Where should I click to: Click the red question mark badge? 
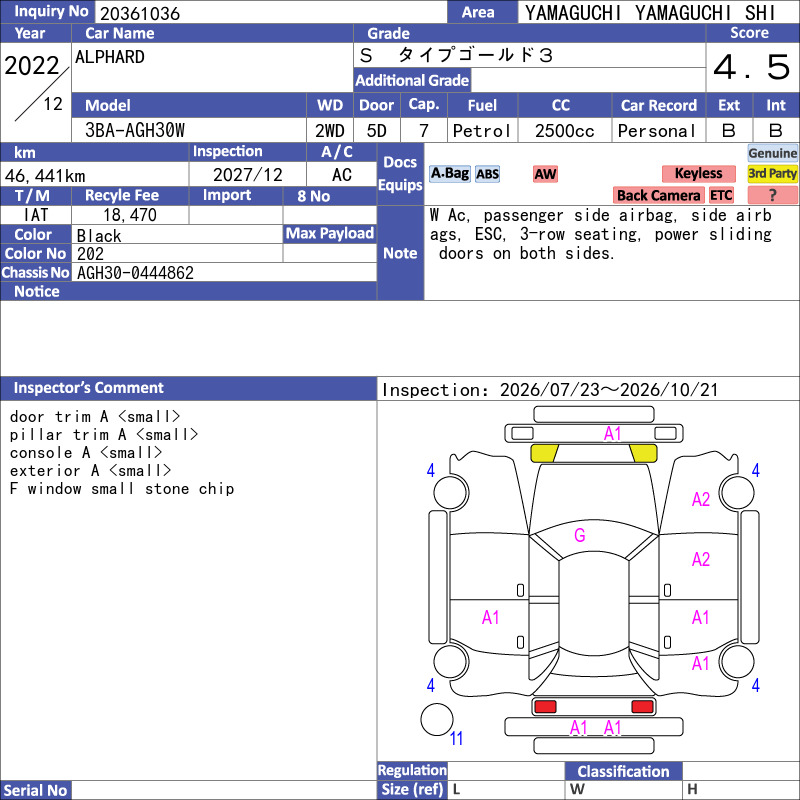772,195
